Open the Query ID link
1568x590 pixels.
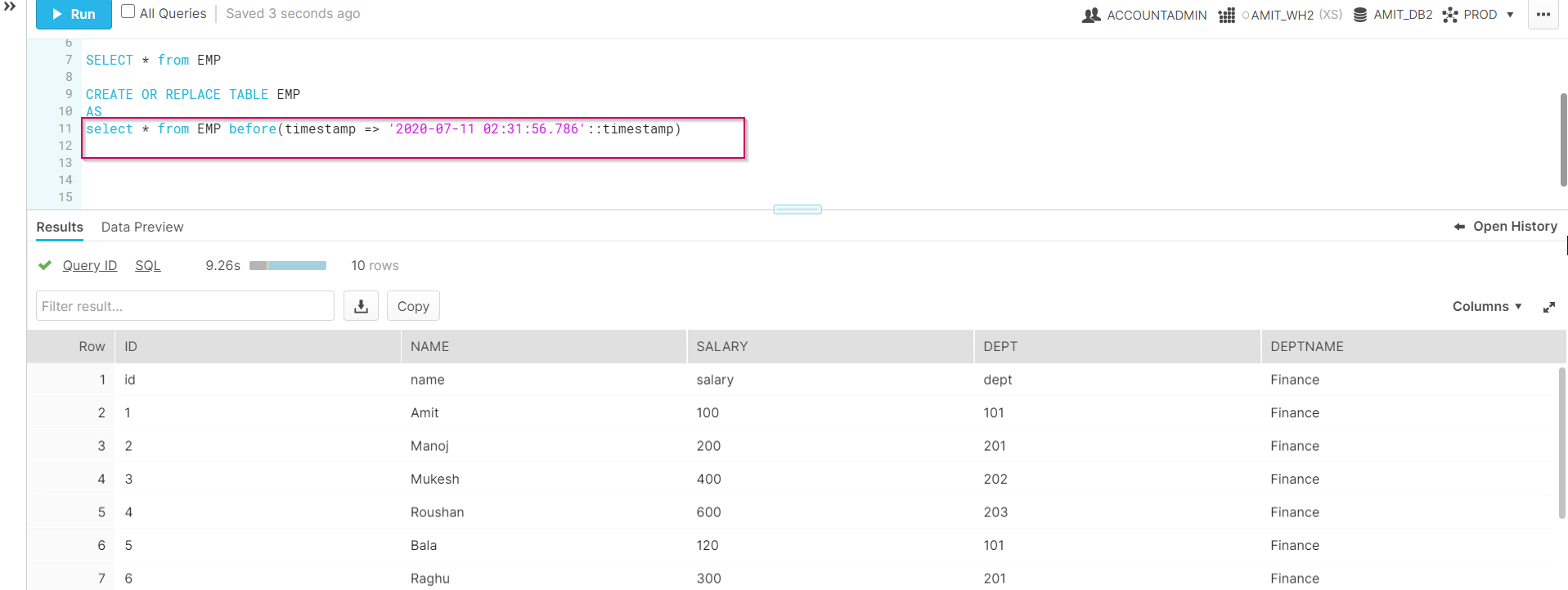90,265
